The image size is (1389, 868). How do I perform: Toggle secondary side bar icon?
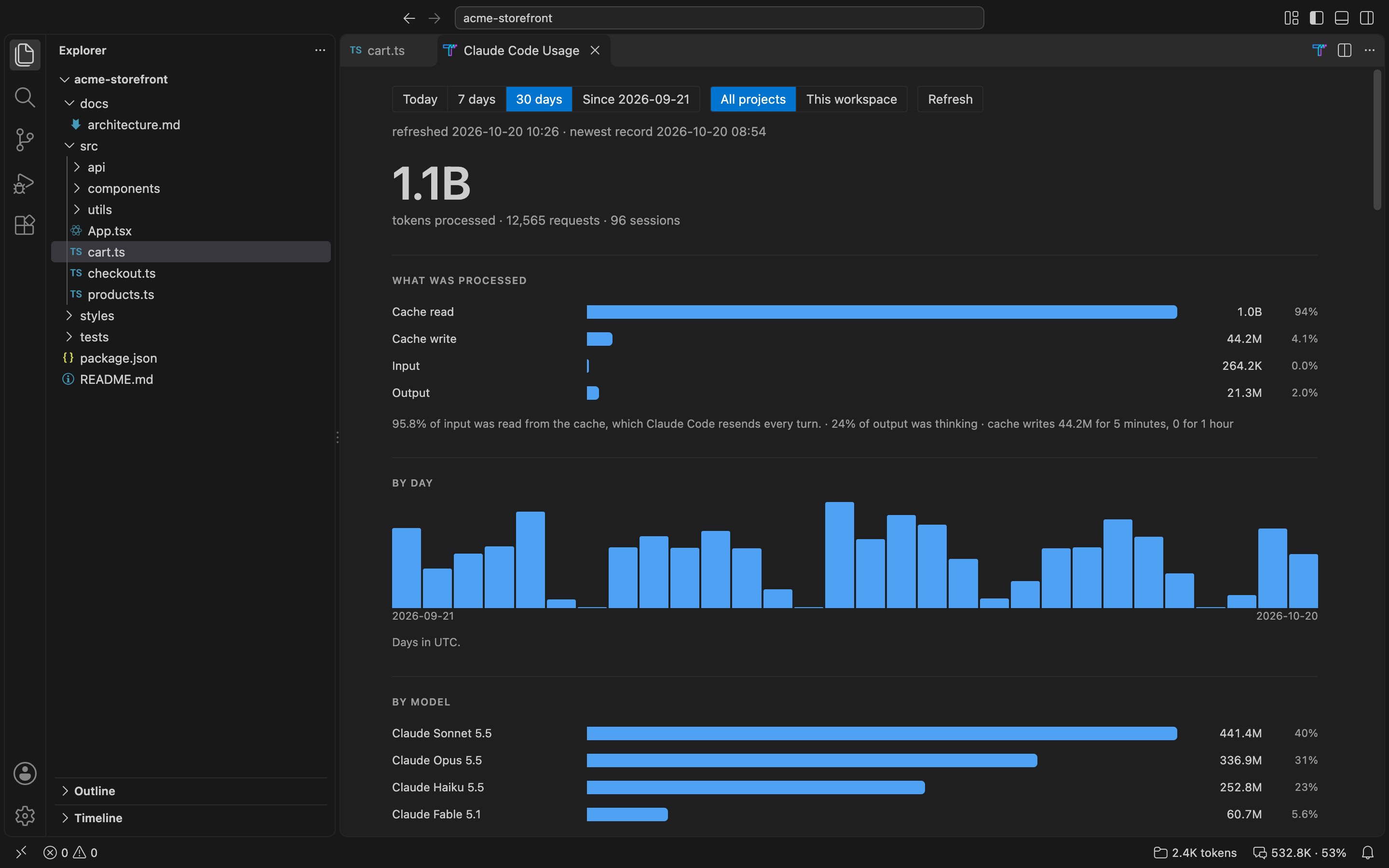(x=1367, y=18)
